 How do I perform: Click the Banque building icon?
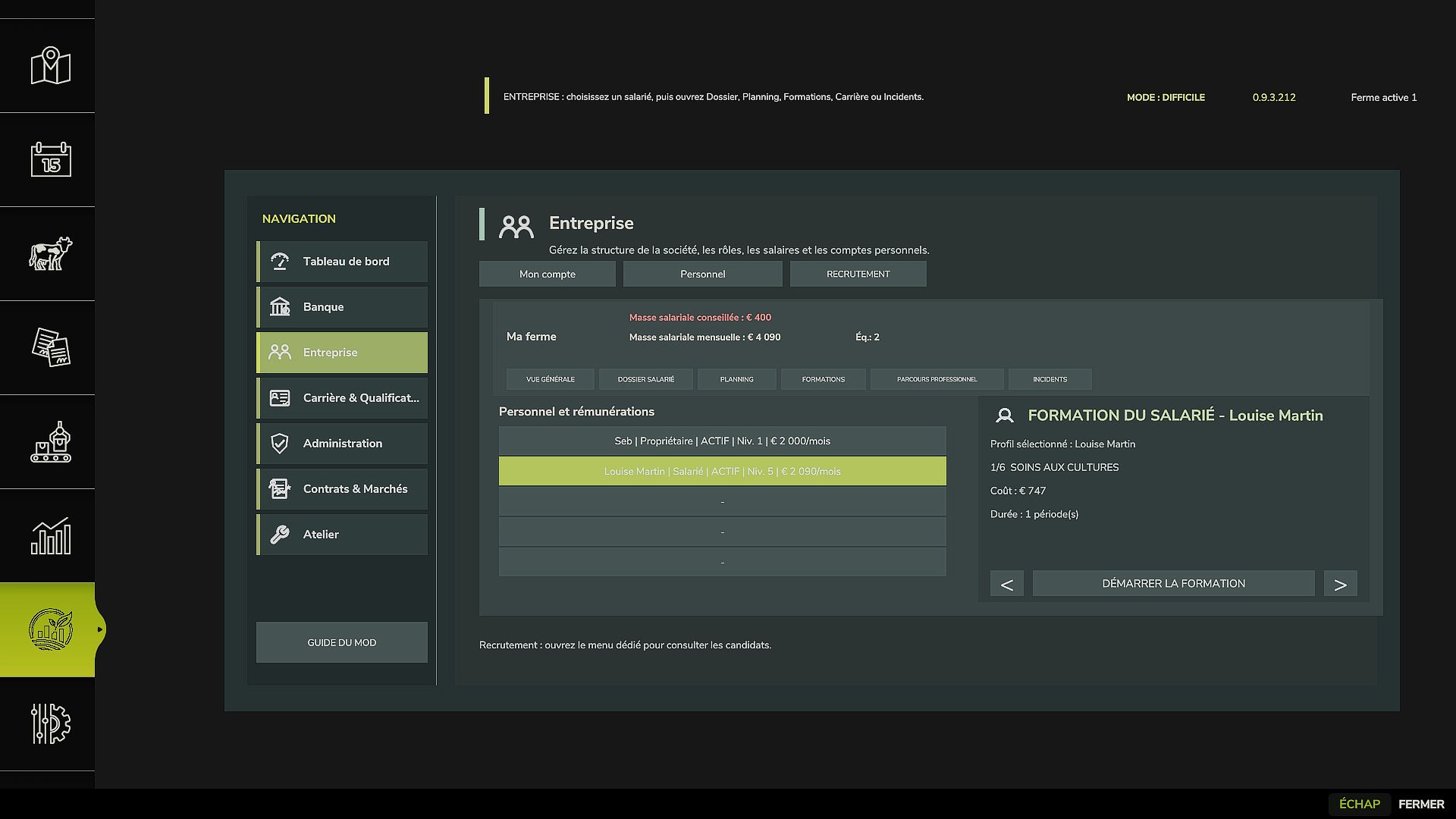[280, 307]
